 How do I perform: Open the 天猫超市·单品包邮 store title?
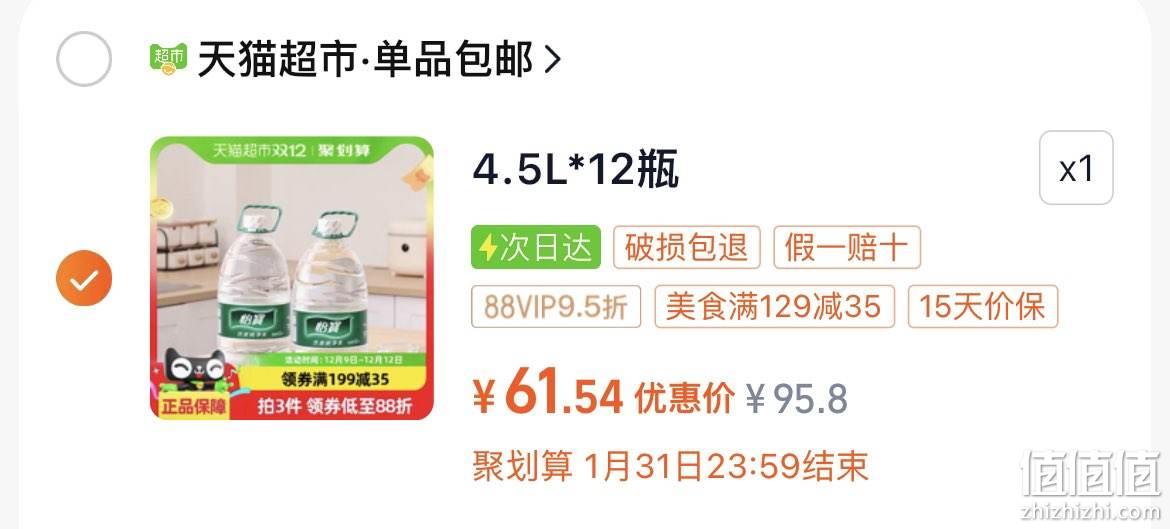coord(366,60)
